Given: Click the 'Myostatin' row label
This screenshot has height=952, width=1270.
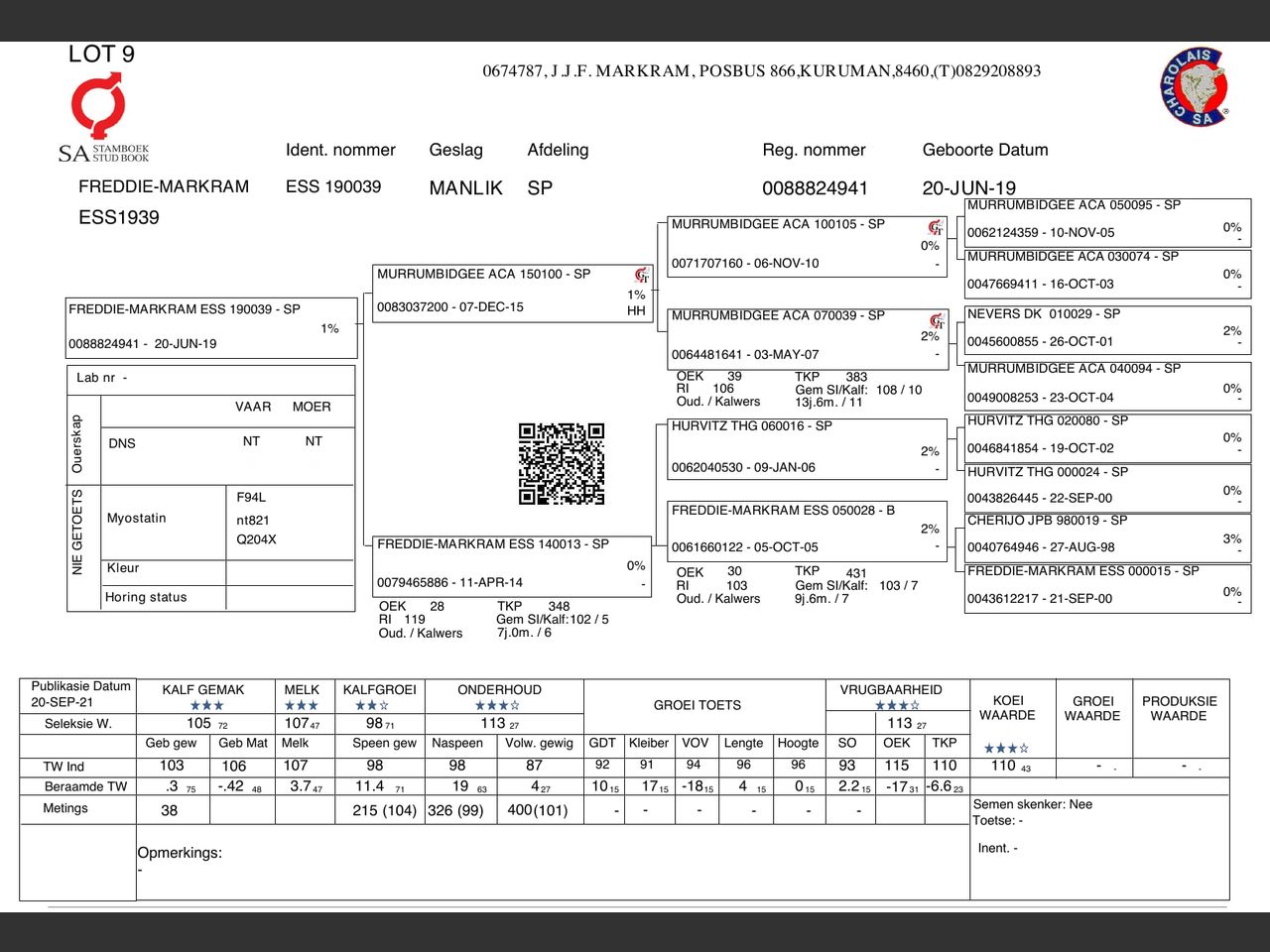Looking at the screenshot, I should point(137,518).
